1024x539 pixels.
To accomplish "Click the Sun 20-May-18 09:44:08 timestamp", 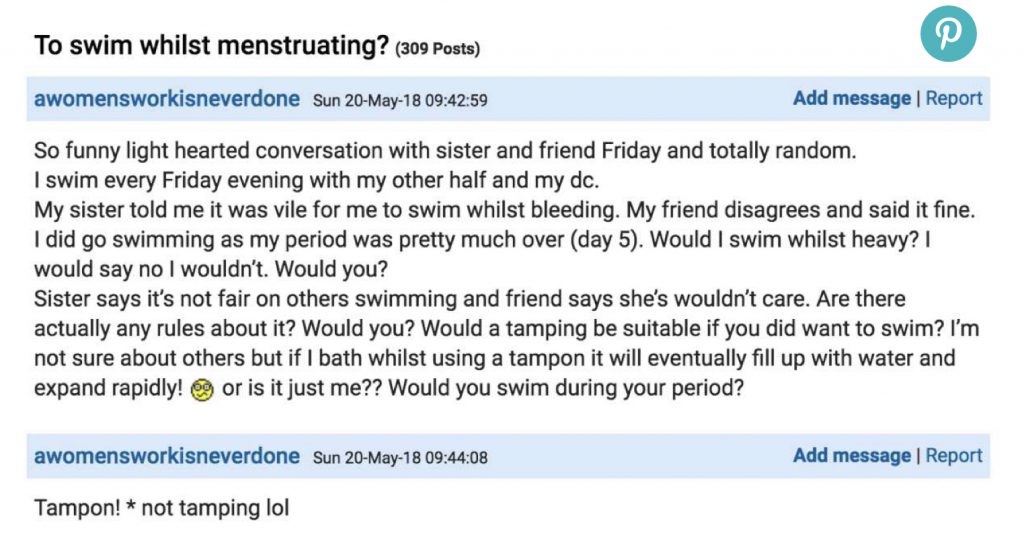I will pyautogui.click(x=400, y=458).
